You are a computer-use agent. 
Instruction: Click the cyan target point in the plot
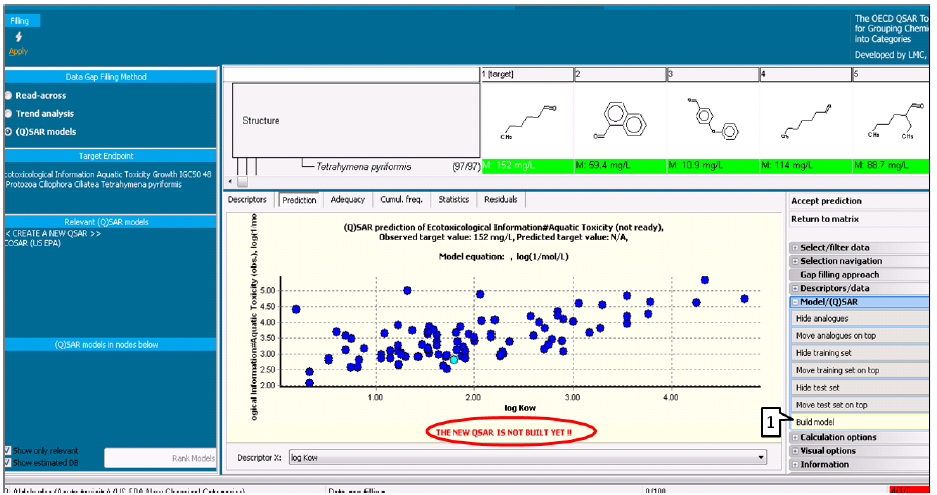[454, 360]
